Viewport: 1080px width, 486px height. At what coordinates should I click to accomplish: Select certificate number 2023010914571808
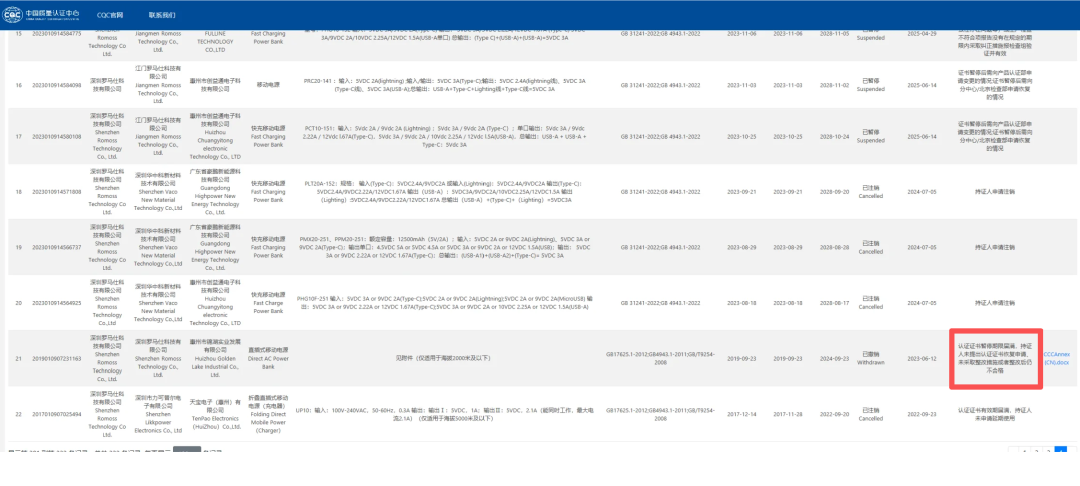pyautogui.click(x=56, y=191)
